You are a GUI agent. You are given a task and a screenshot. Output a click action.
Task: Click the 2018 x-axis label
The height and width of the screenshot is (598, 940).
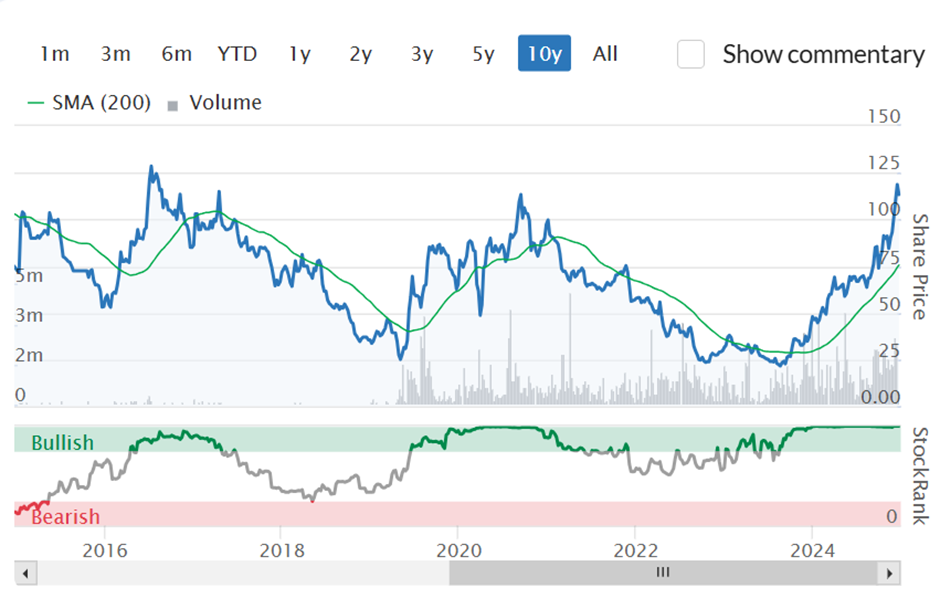(282, 550)
